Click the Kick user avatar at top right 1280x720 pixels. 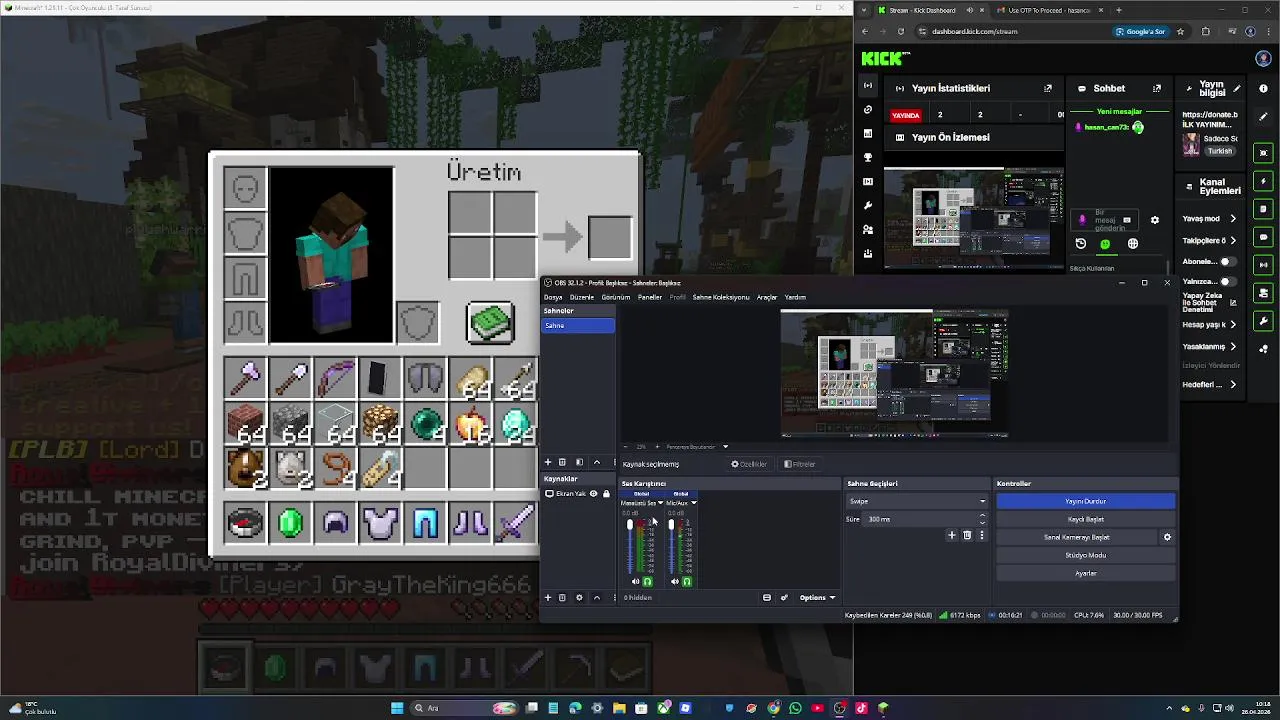[1264, 59]
